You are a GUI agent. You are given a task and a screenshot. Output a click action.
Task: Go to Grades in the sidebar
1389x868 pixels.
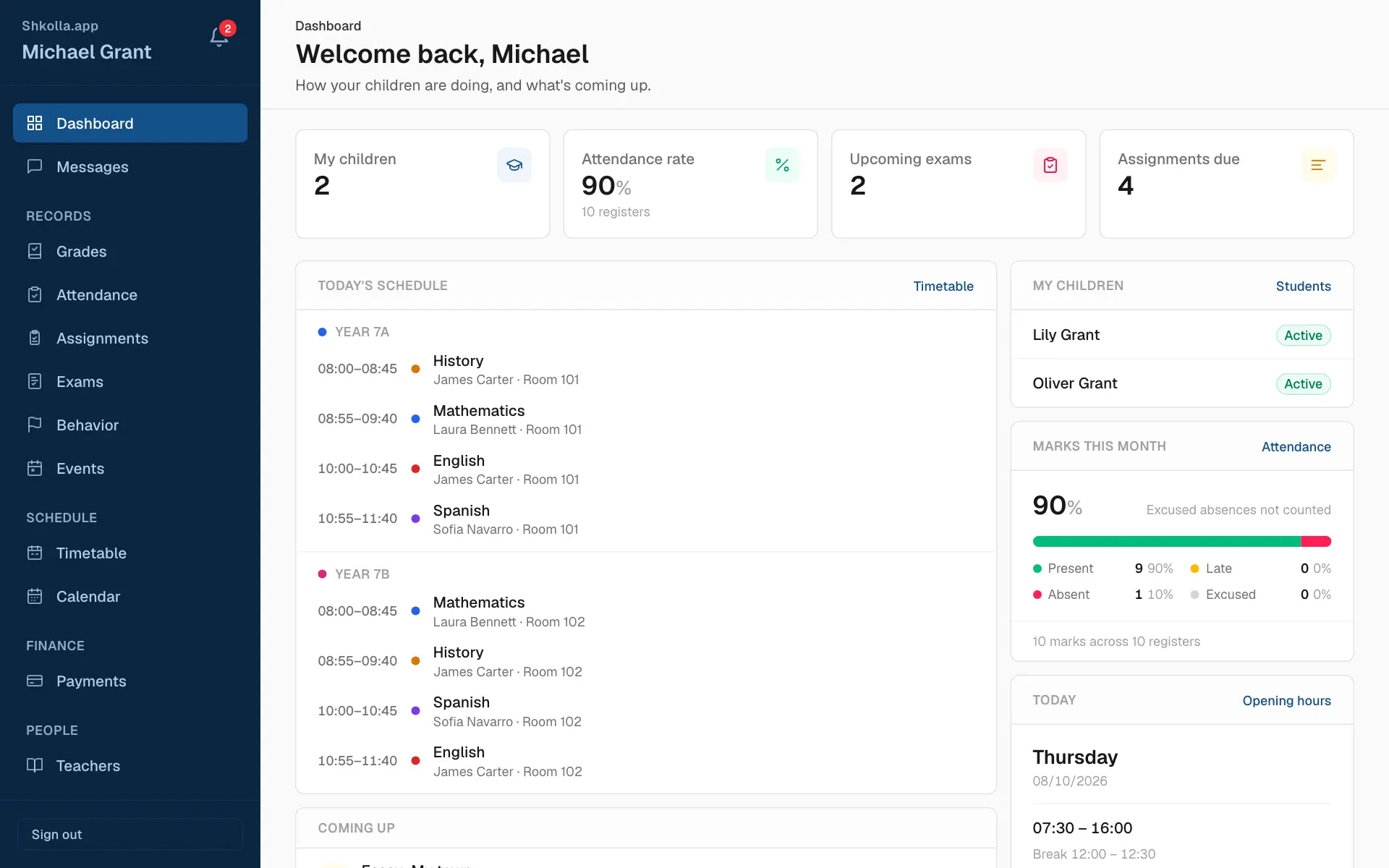point(130,251)
